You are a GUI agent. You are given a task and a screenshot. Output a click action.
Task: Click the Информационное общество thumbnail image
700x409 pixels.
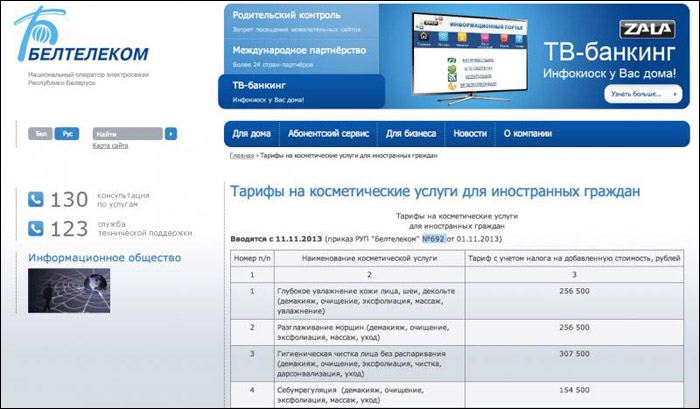pos(55,291)
